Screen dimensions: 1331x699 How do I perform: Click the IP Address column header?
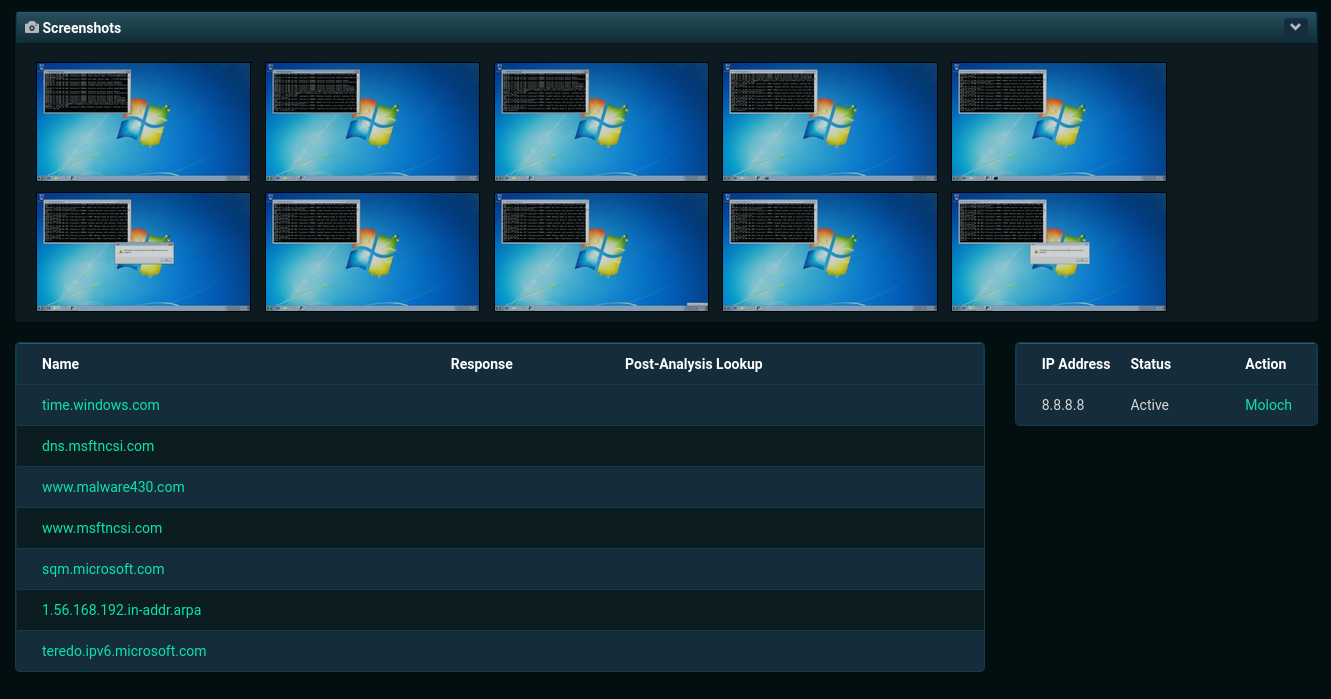pos(1076,364)
